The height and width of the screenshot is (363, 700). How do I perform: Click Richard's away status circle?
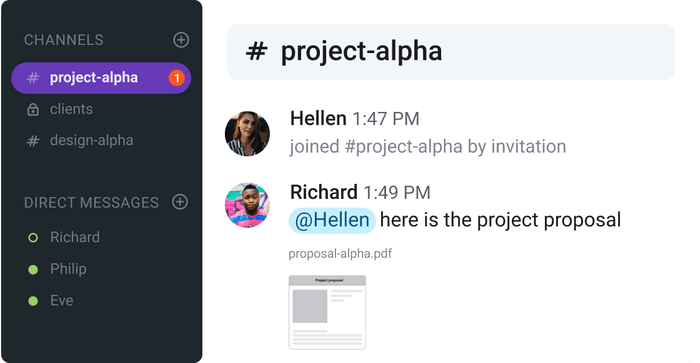(x=33, y=238)
